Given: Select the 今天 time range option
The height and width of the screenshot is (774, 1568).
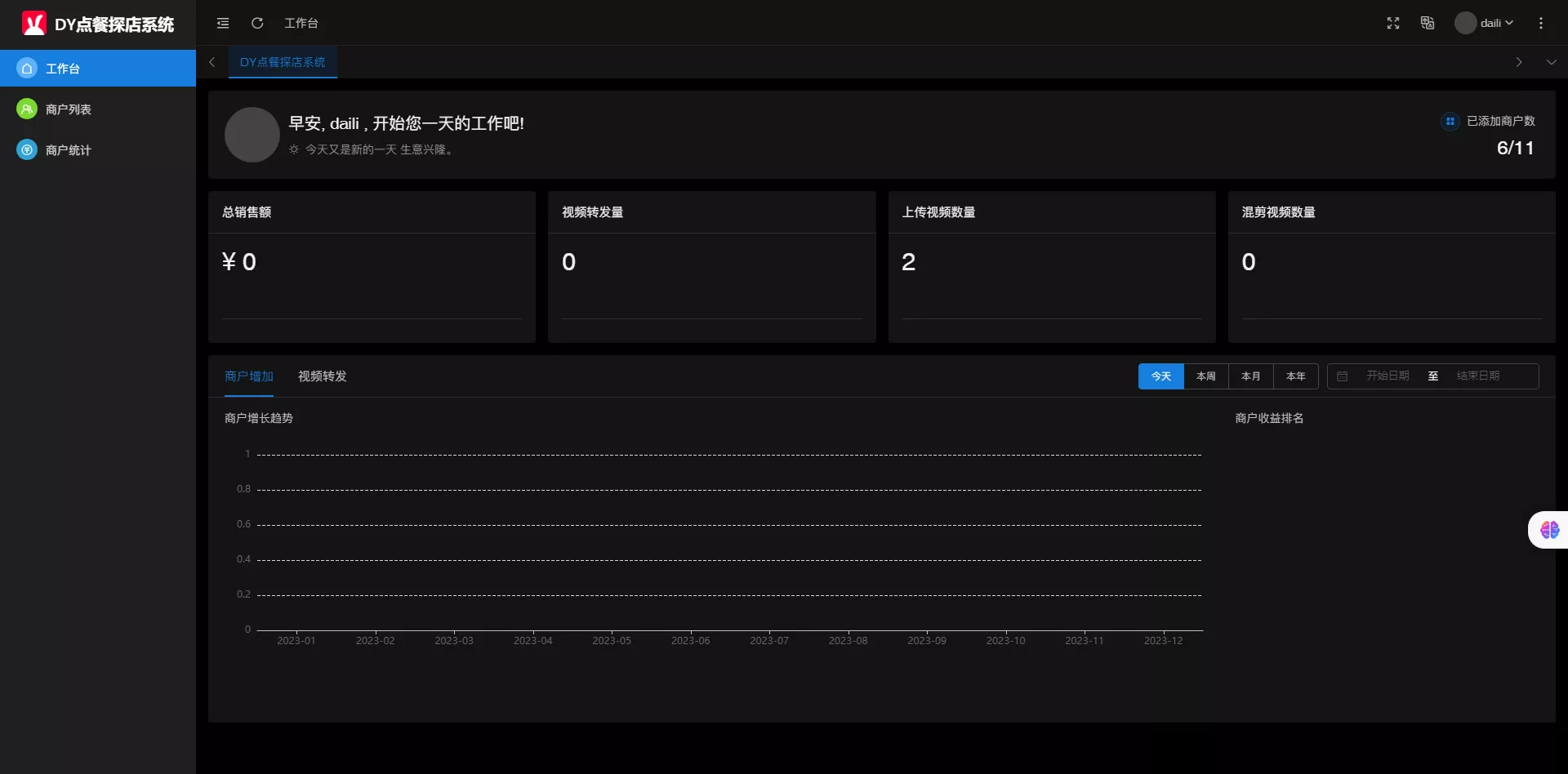Looking at the screenshot, I should pos(1160,376).
